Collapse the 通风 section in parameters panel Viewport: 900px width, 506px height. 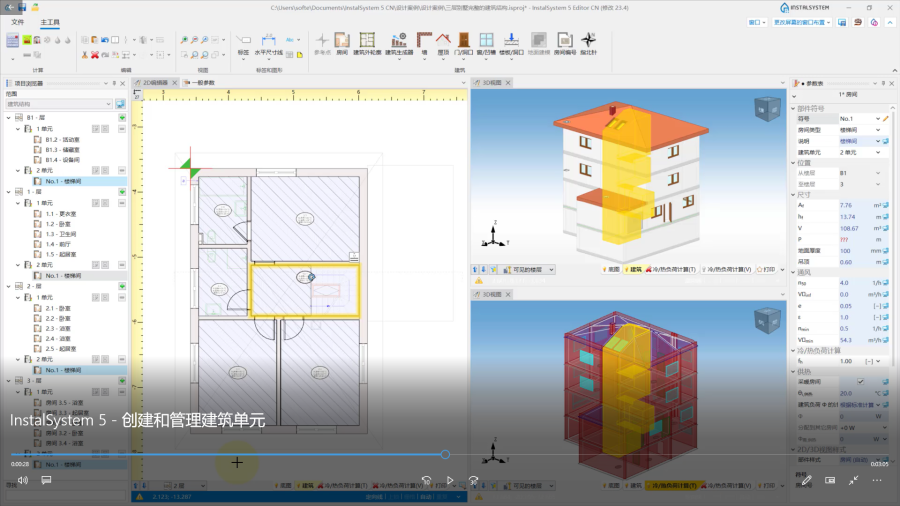(x=794, y=273)
